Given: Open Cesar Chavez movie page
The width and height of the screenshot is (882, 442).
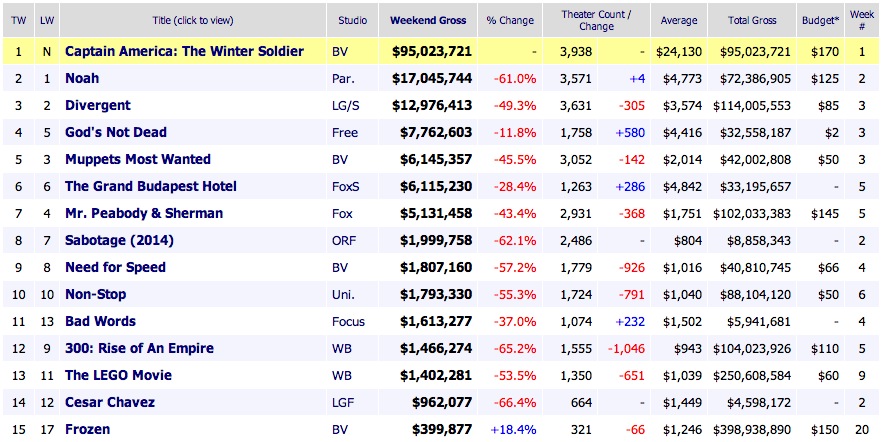Looking at the screenshot, I should (x=111, y=402).
